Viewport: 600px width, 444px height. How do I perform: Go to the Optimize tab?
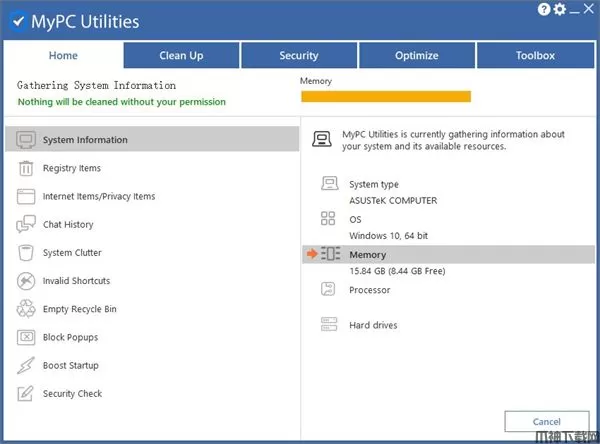pos(416,56)
